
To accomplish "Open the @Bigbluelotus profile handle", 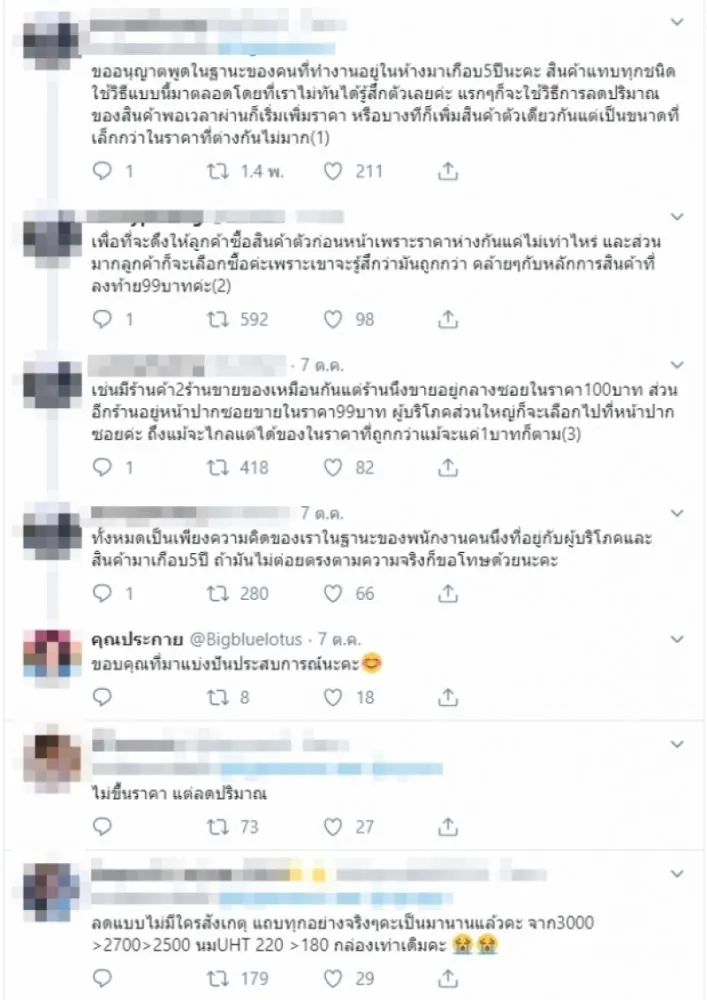I will [x=246, y=639].
